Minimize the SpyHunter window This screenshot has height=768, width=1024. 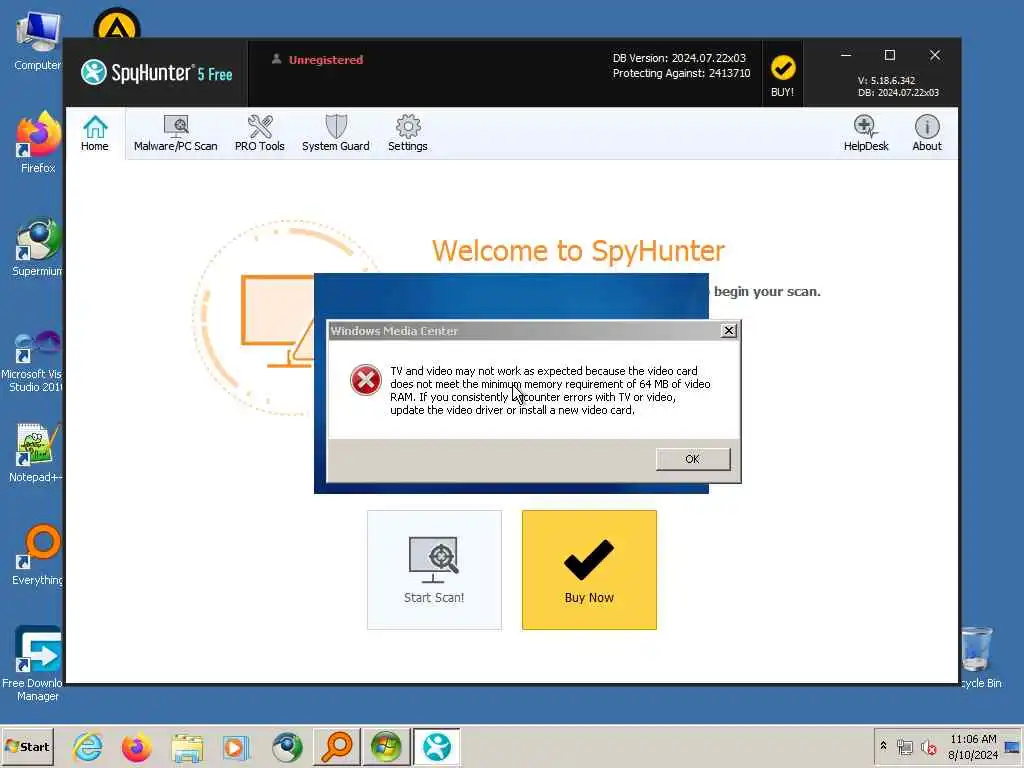click(x=846, y=56)
